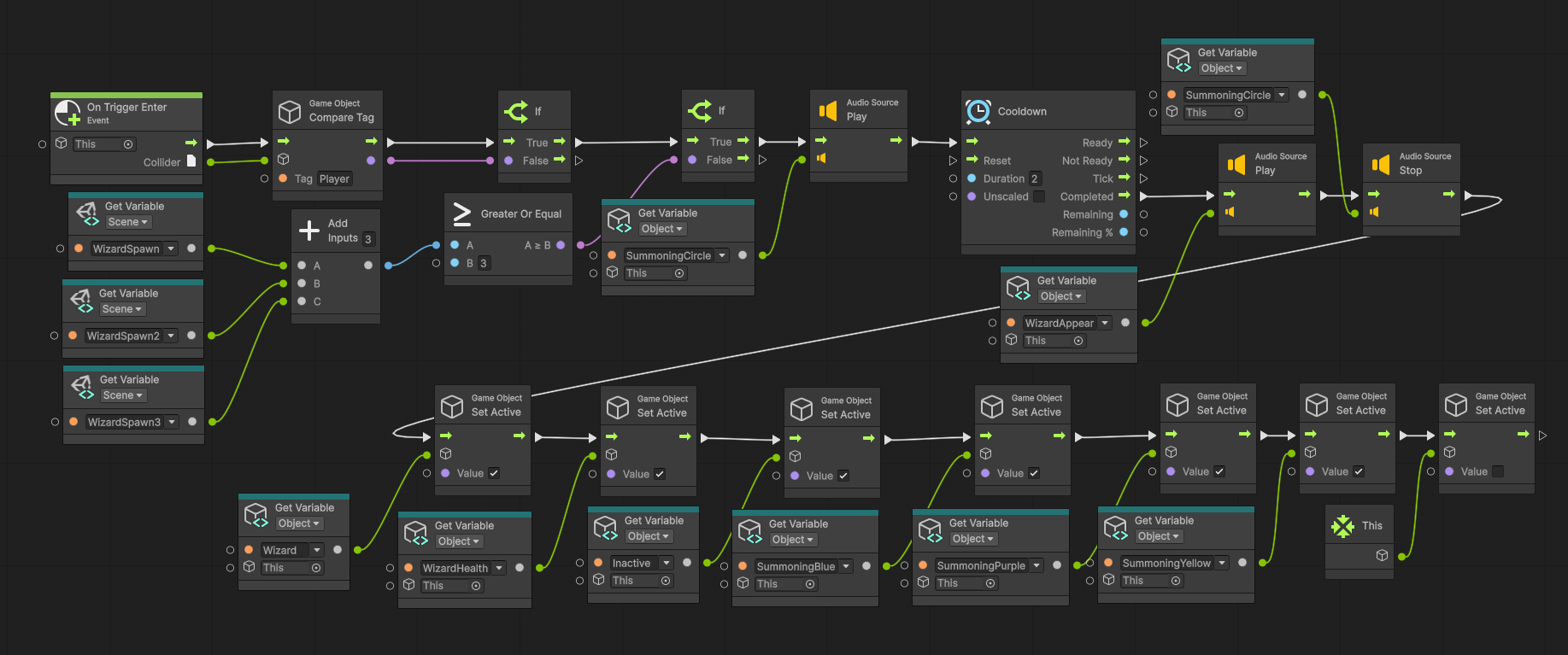
Task: Click the second If branch icon
Action: pos(700,110)
